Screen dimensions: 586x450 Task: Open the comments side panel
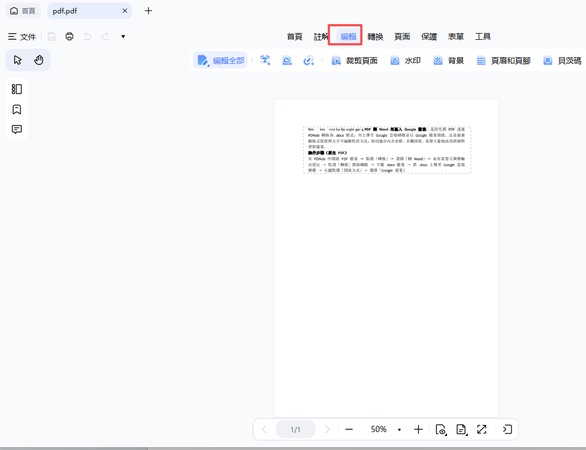16,129
